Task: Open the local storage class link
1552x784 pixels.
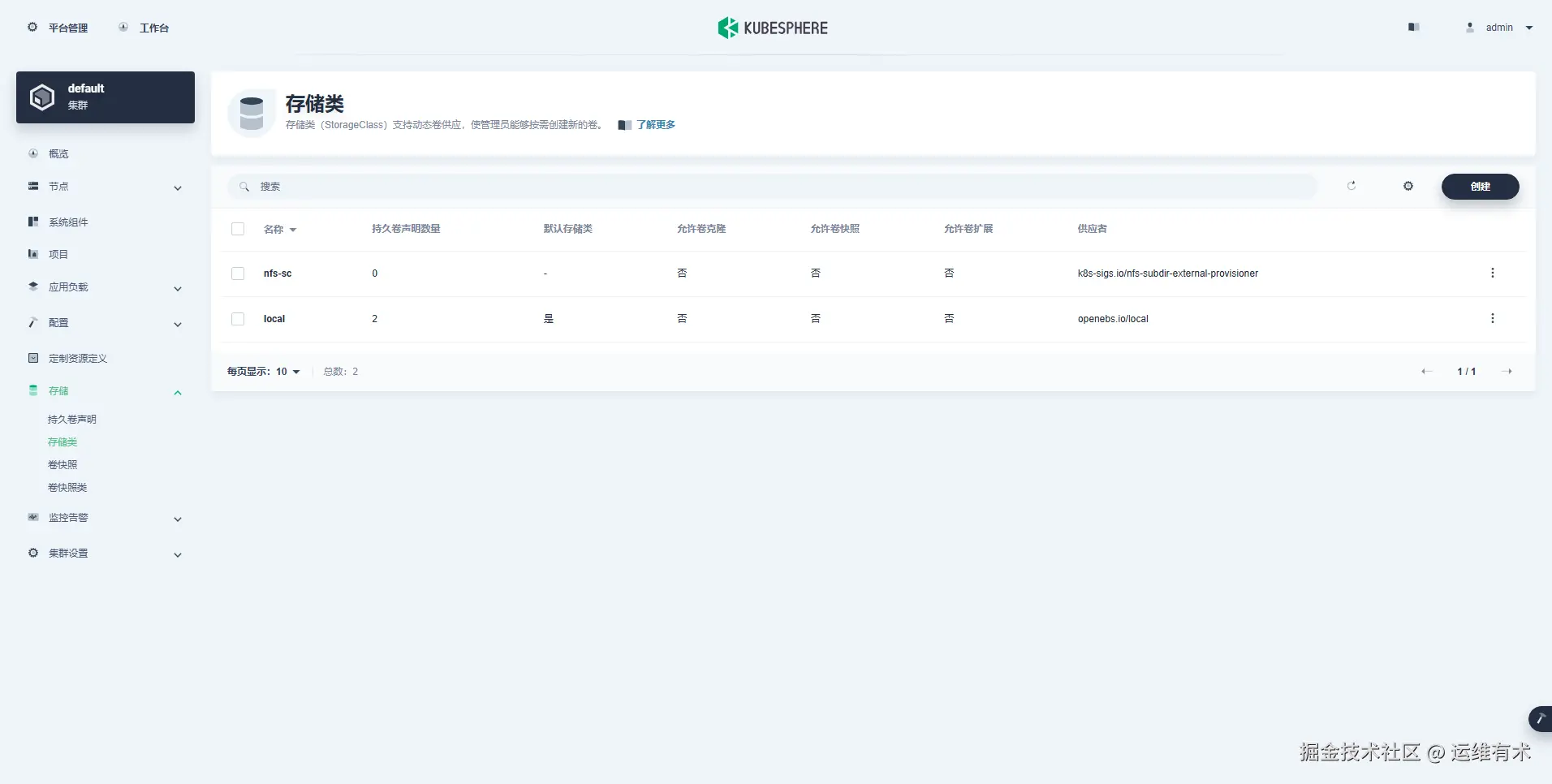Action: click(274, 319)
